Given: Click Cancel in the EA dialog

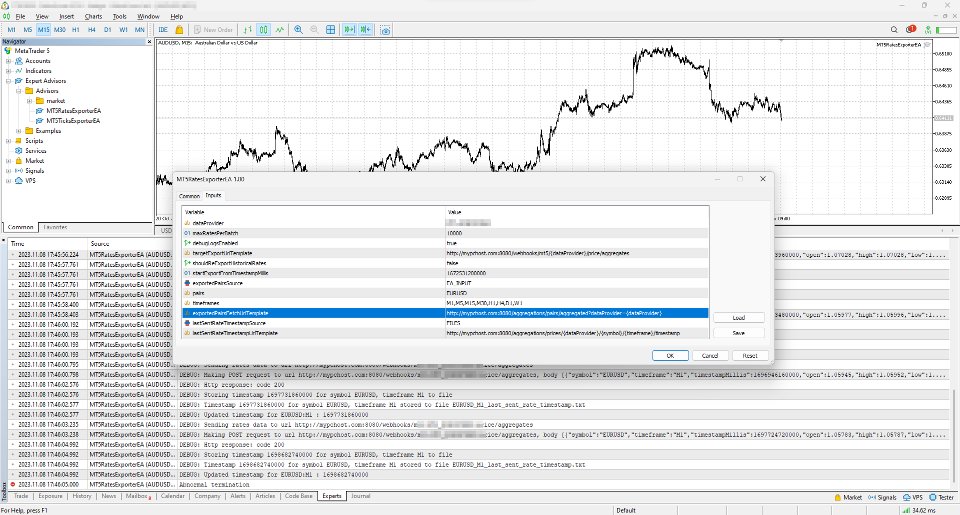Looking at the screenshot, I should click(710, 356).
